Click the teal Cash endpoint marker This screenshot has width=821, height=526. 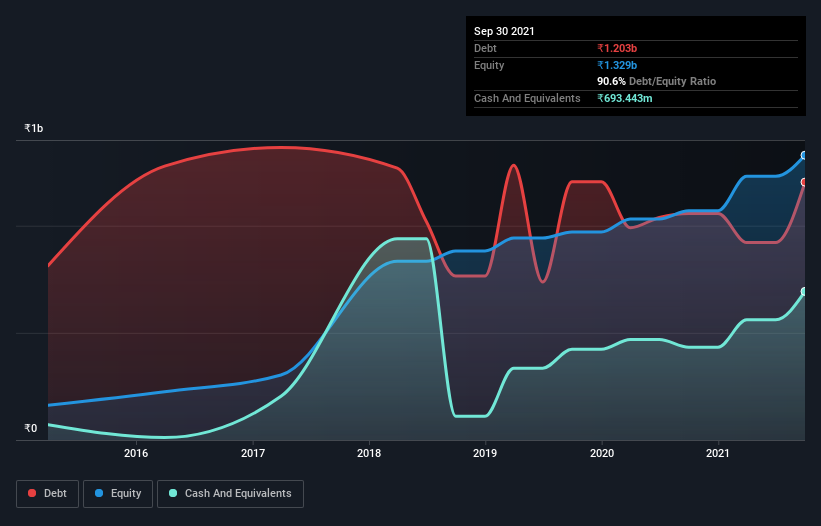[x=804, y=292]
